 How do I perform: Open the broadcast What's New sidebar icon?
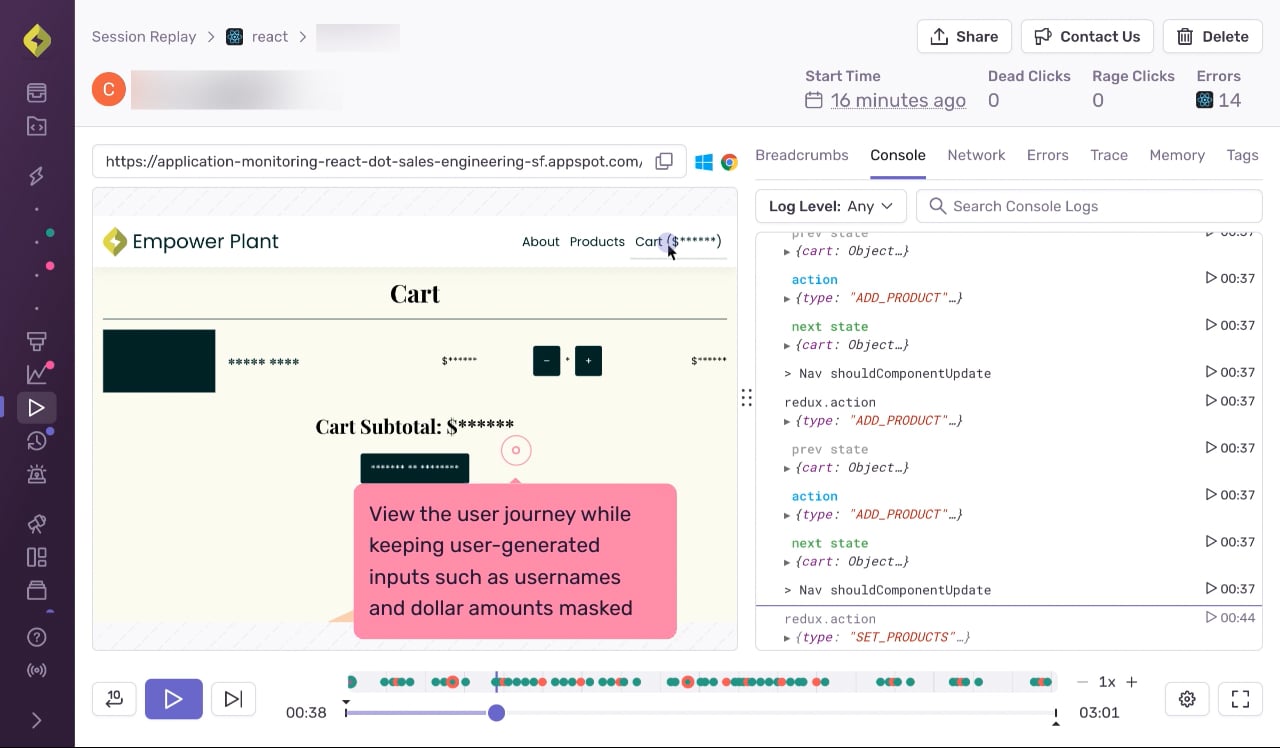pyautogui.click(x=37, y=670)
